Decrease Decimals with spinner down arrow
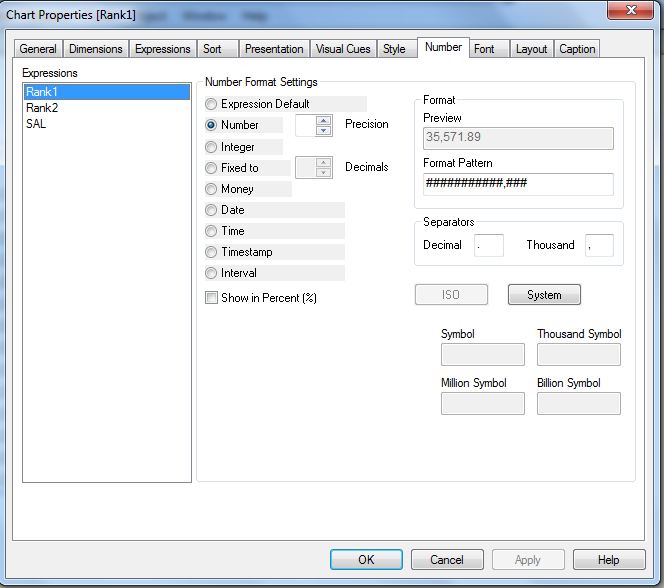Screen dimensions: 664x588 (324, 172)
